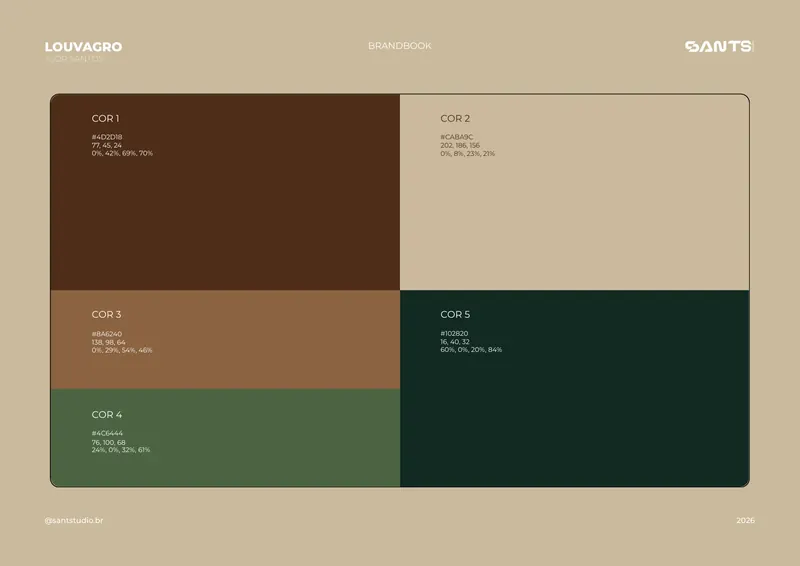Click the CMYK line 0%, 8%, 23%, 21%

(x=468, y=153)
